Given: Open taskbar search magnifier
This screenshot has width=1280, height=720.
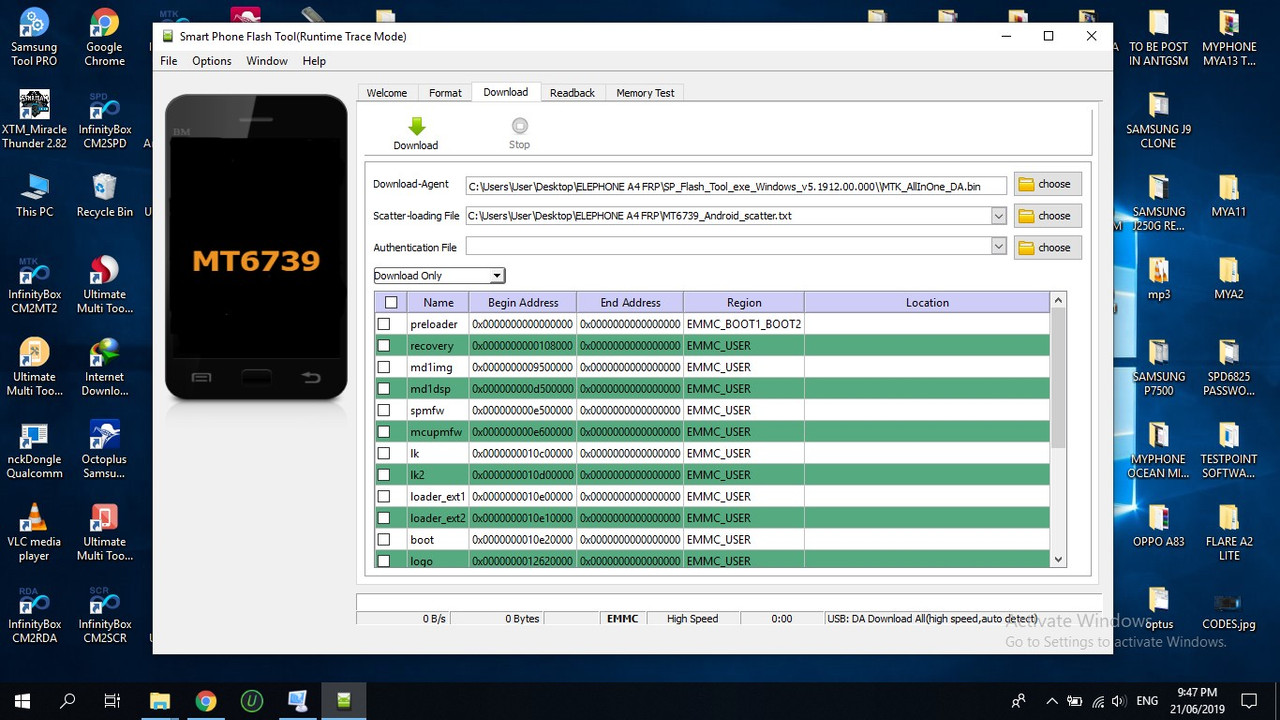Looking at the screenshot, I should (x=68, y=700).
